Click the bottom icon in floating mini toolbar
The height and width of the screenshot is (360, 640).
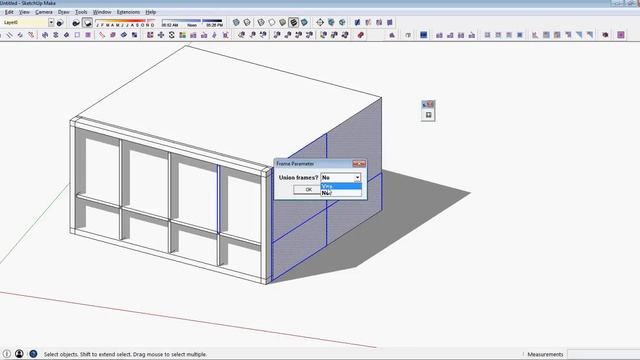(428, 115)
